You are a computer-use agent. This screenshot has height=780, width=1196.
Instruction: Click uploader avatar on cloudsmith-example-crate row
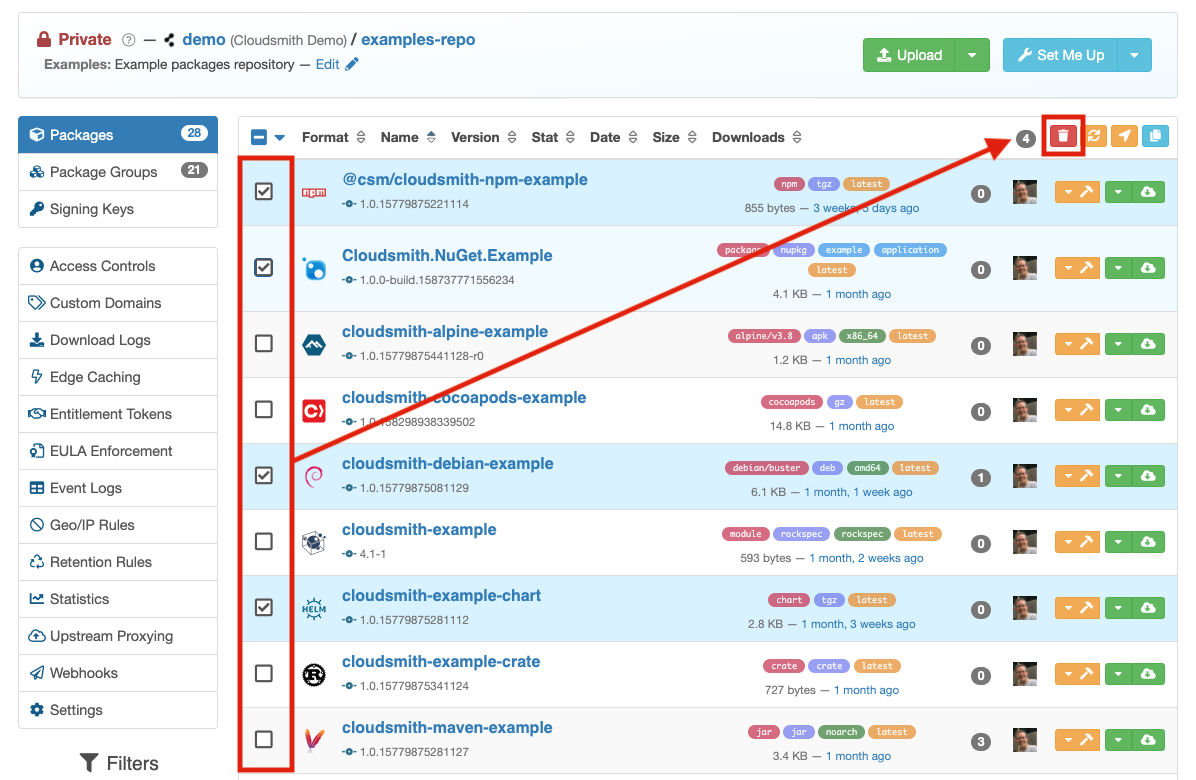click(x=1024, y=674)
